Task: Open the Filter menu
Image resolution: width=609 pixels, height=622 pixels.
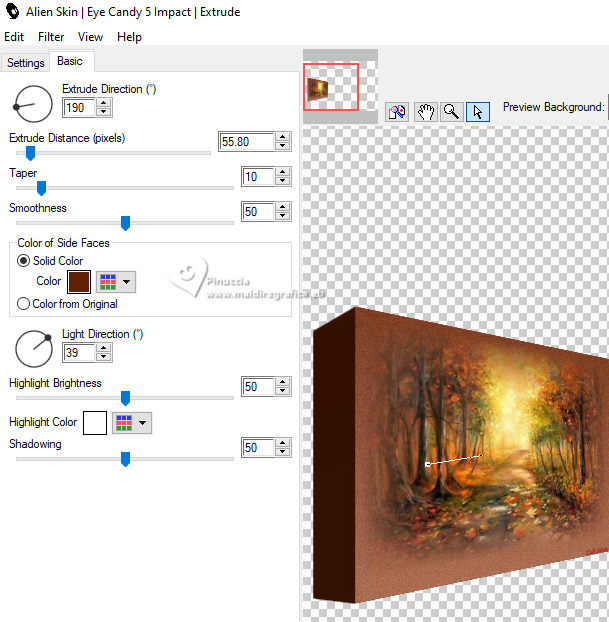Action: coord(51,37)
